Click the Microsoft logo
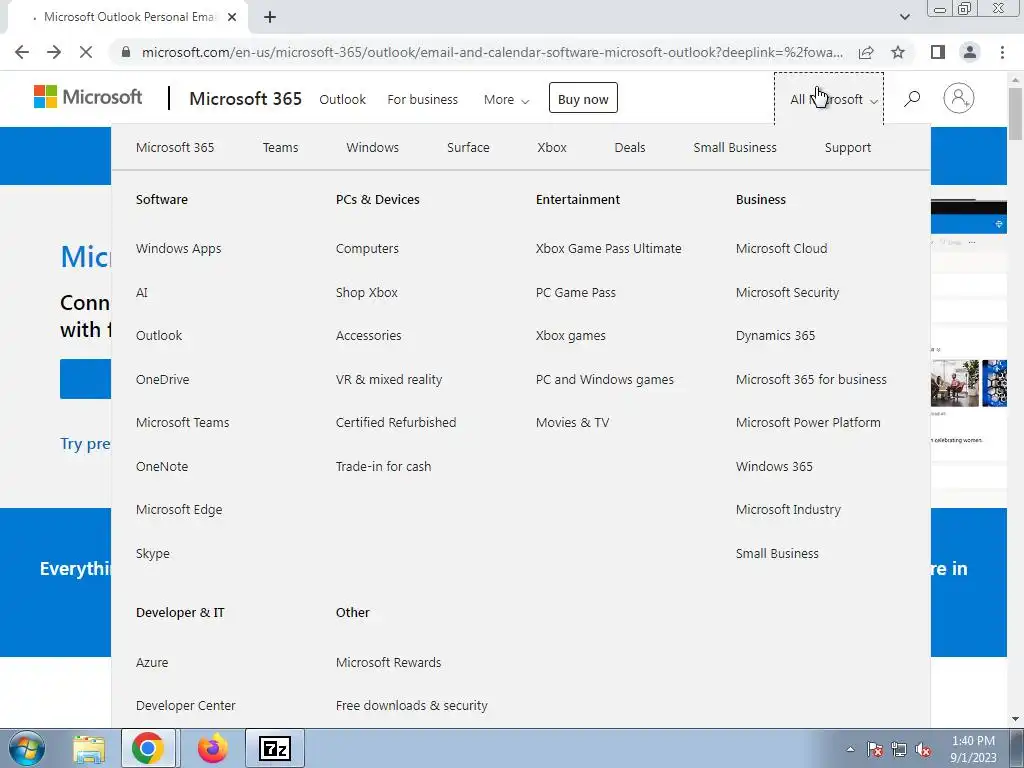The image size is (1024, 768). click(88, 97)
